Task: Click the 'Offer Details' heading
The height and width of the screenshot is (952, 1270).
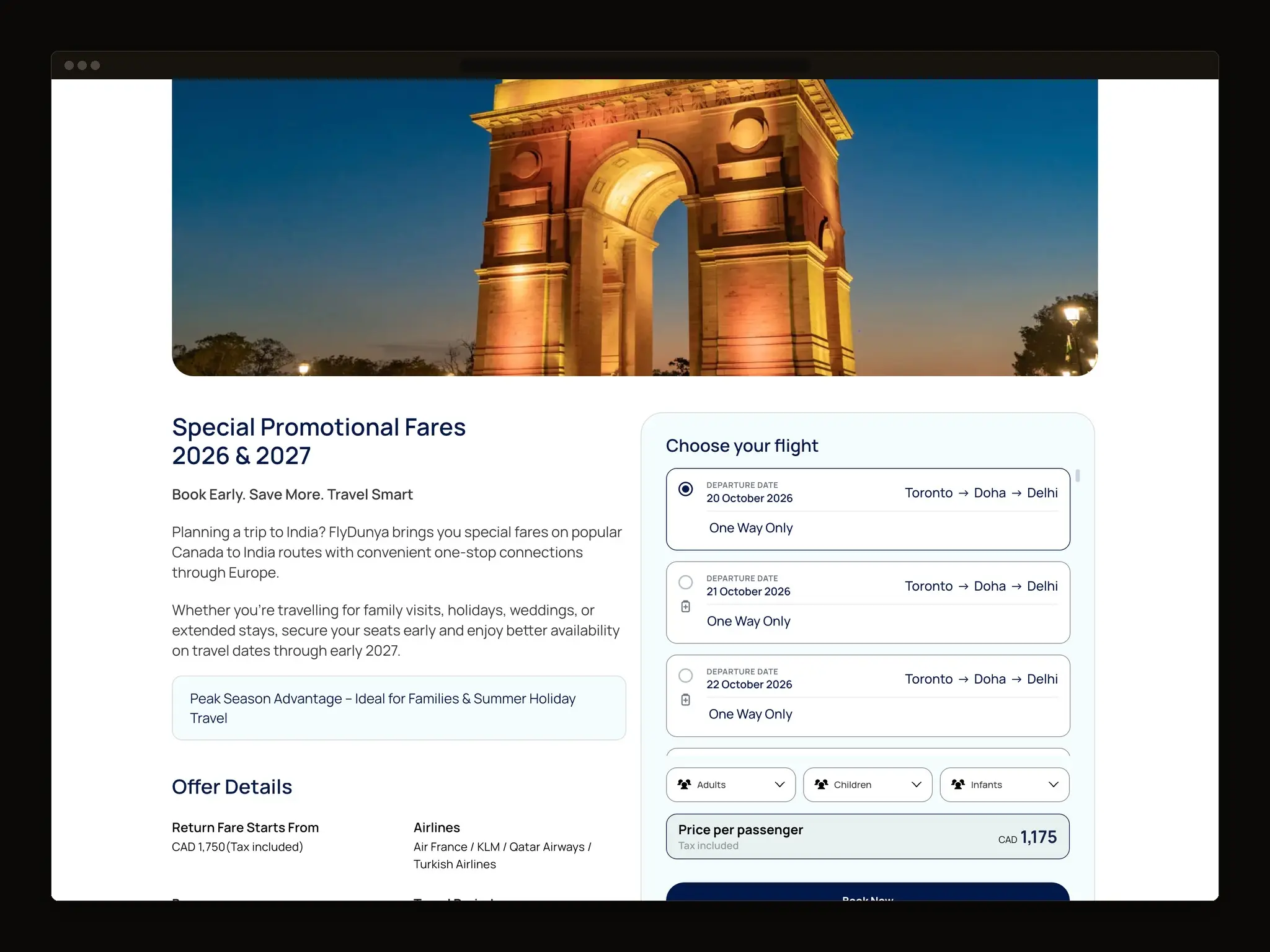Action: (x=232, y=787)
